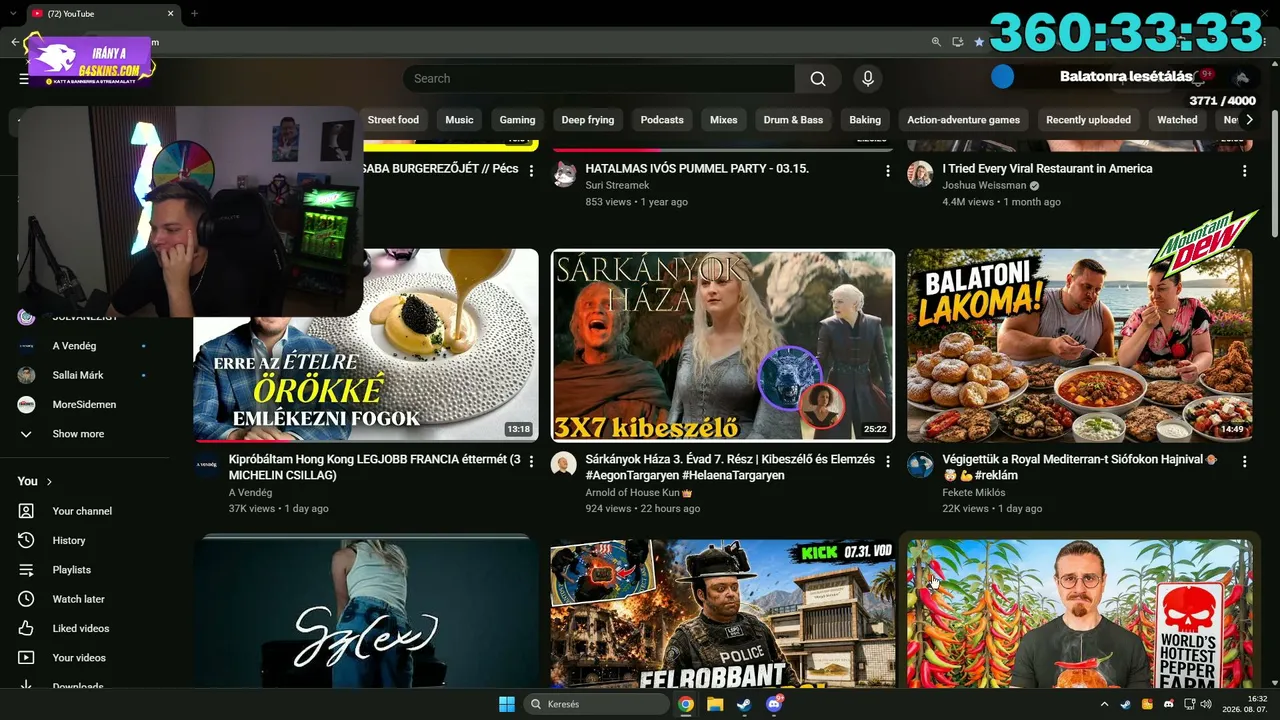1280x720 pixels.
Task: Select the Watched chip
Action: click(x=1177, y=120)
